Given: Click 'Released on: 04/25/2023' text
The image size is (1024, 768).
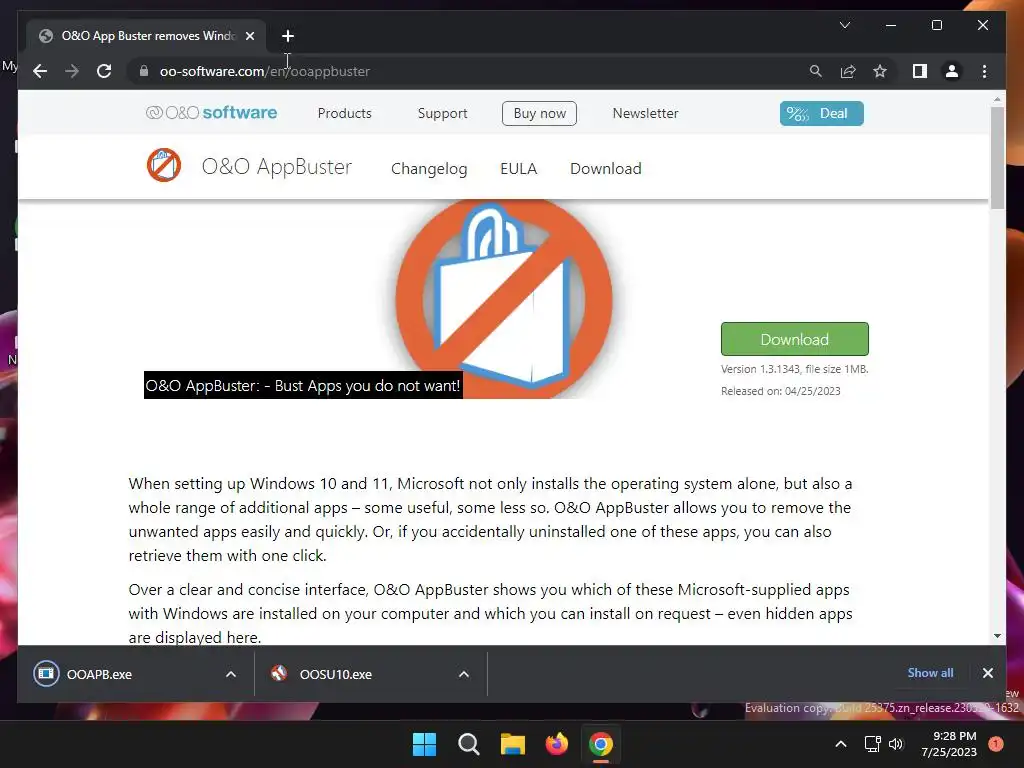Looking at the screenshot, I should 780,391.
